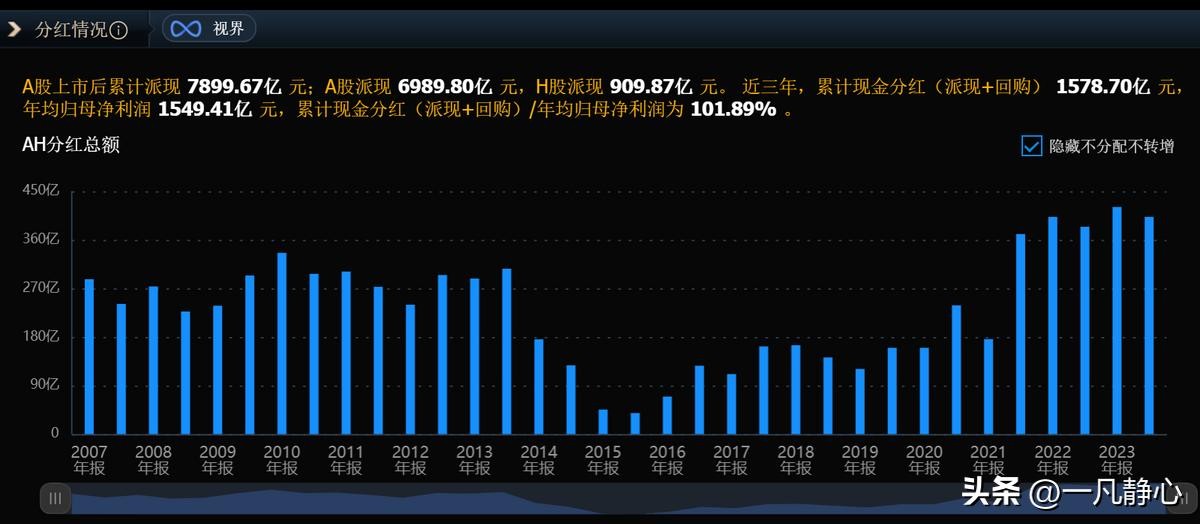Open the 视界 view button
Image resolution: width=1200 pixels, height=524 pixels.
209,29
